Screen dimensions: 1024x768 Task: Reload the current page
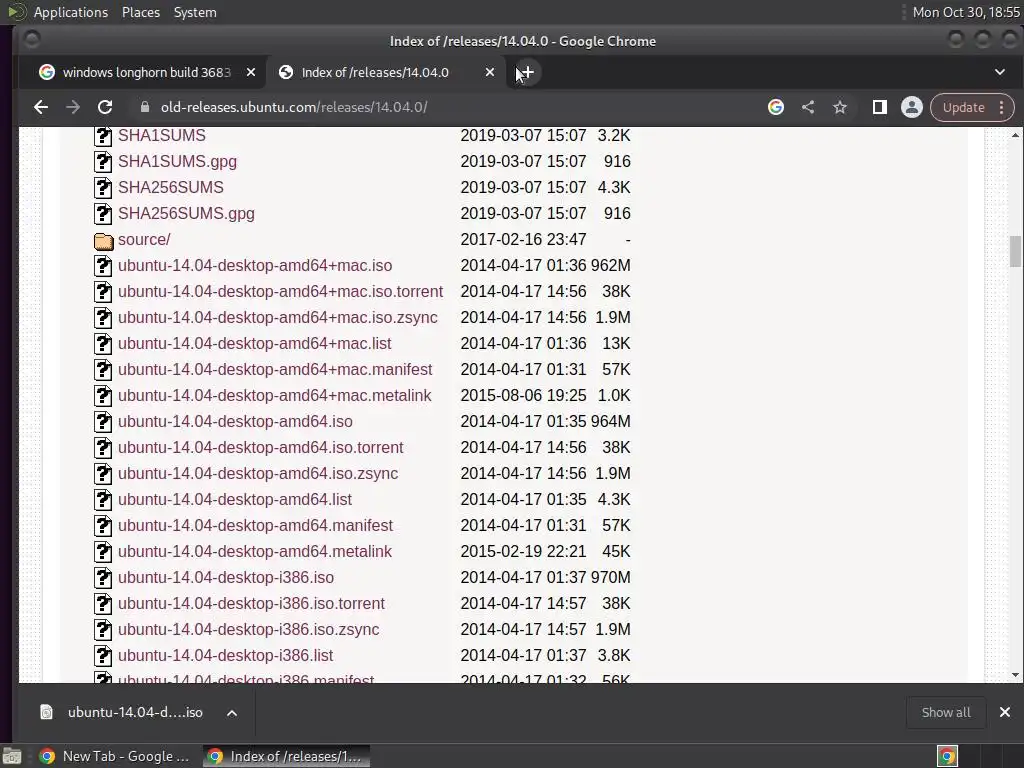pyautogui.click(x=104, y=107)
